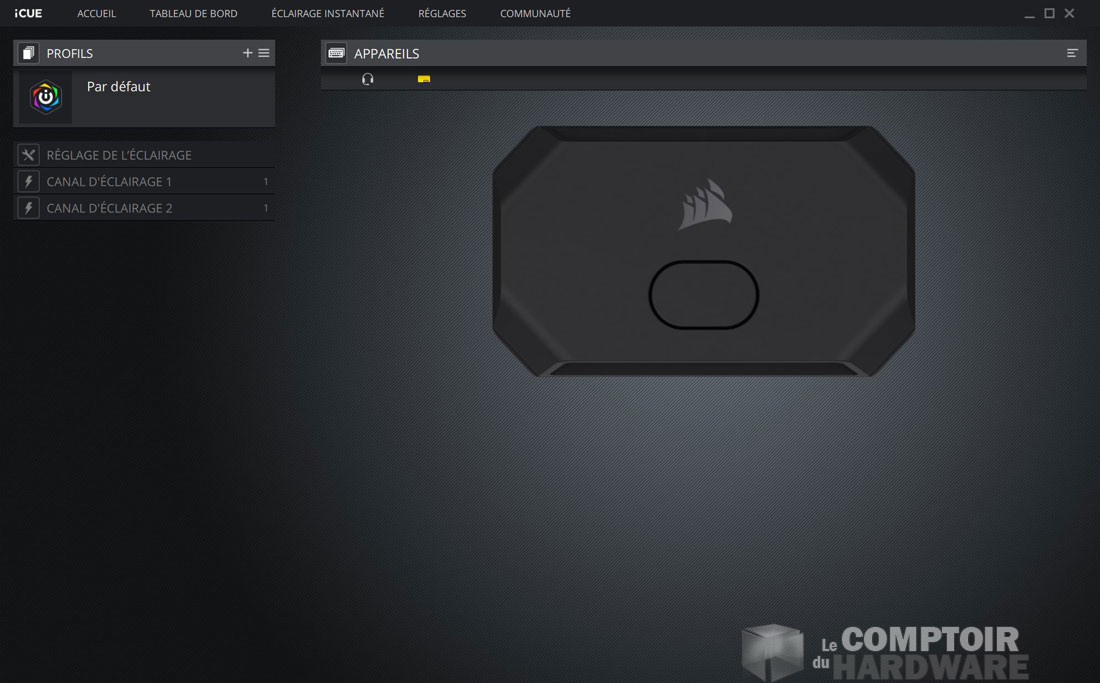Expand the Appareils panel options menu

[x=1072, y=53]
